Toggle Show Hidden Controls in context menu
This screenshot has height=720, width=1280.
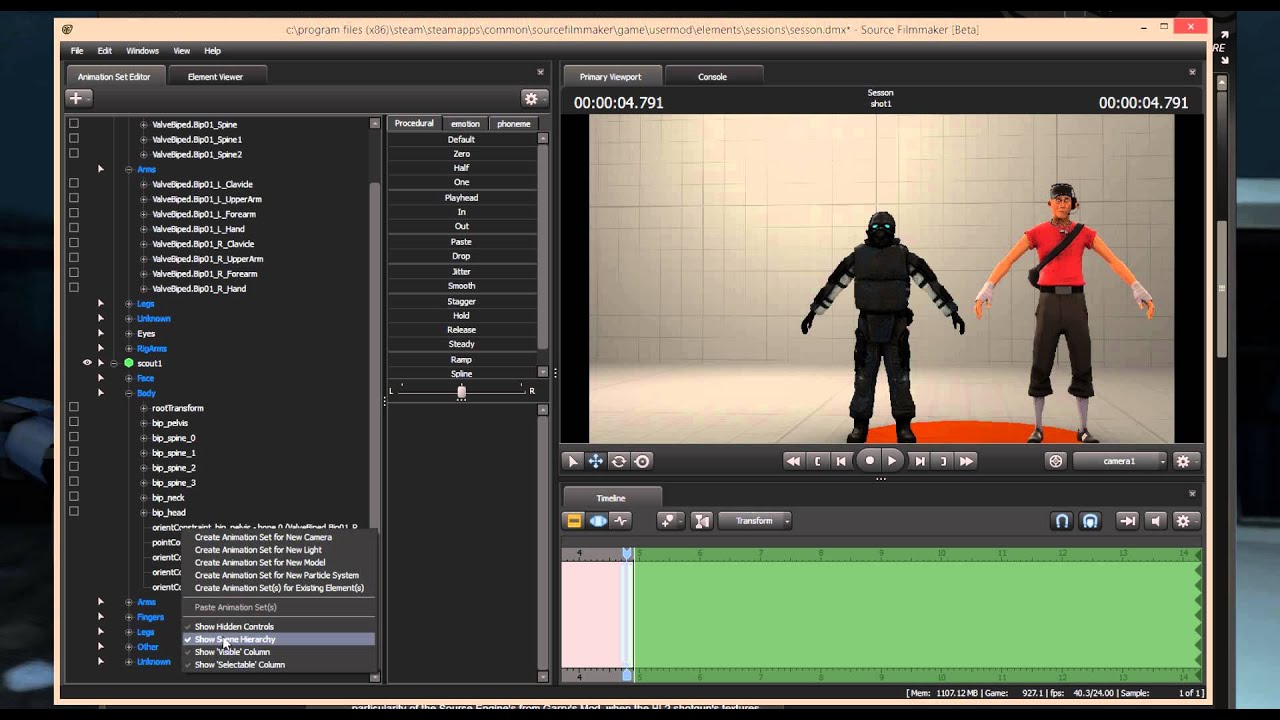(x=278, y=627)
